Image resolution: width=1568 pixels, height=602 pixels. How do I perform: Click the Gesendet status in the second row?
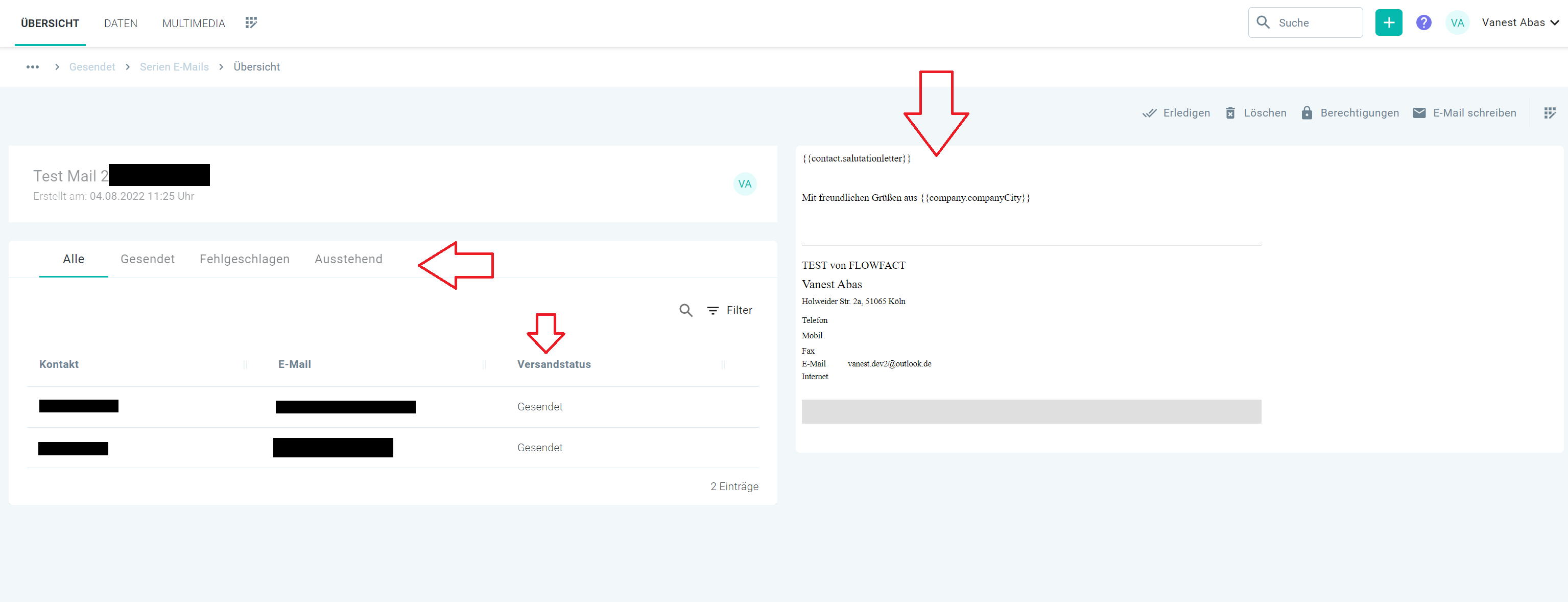pyautogui.click(x=540, y=448)
